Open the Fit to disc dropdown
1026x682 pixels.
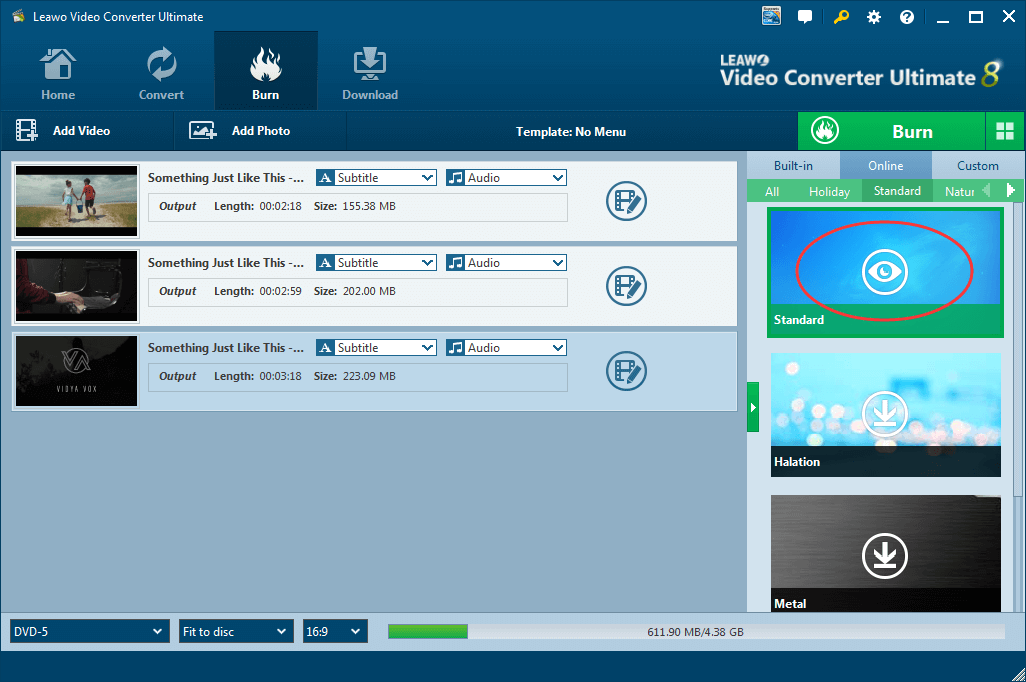236,632
